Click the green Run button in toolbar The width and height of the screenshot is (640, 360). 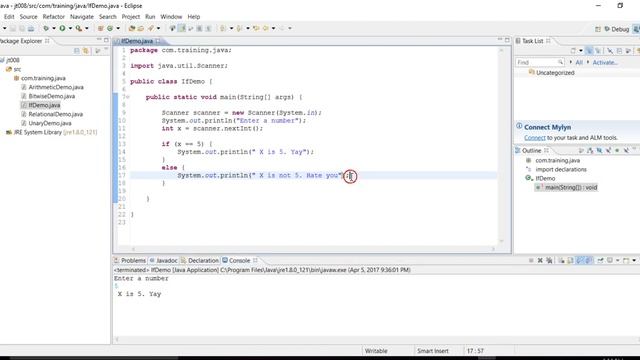(x=62, y=28)
